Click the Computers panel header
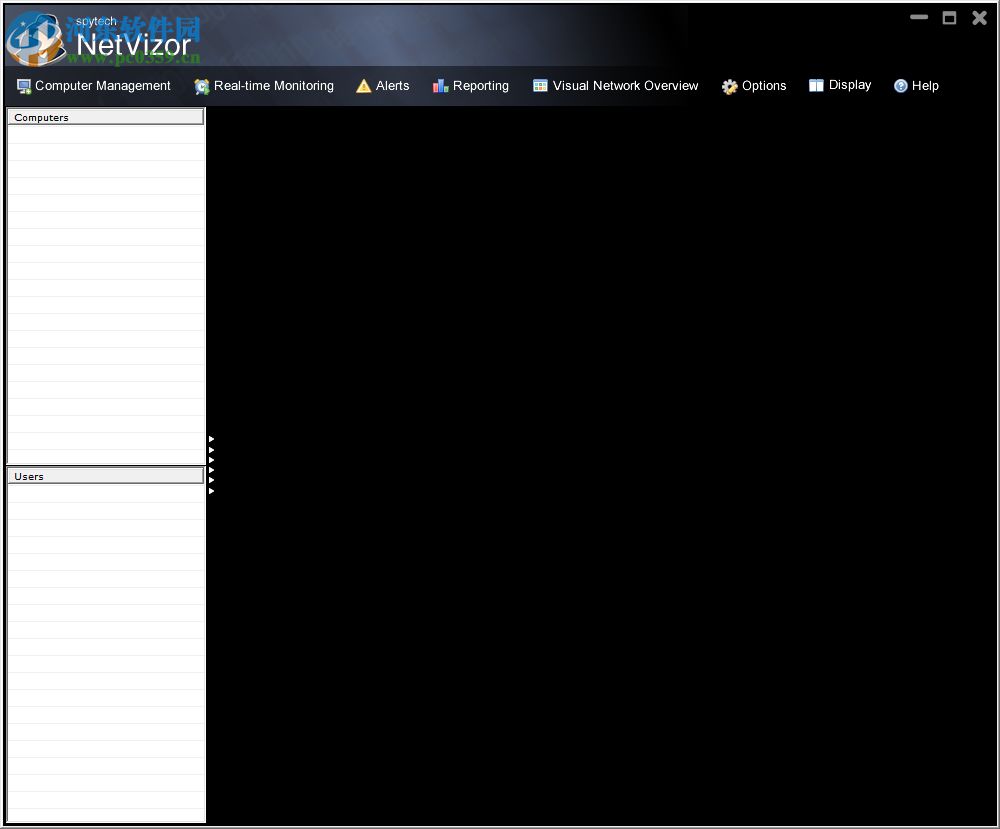 [x=105, y=117]
